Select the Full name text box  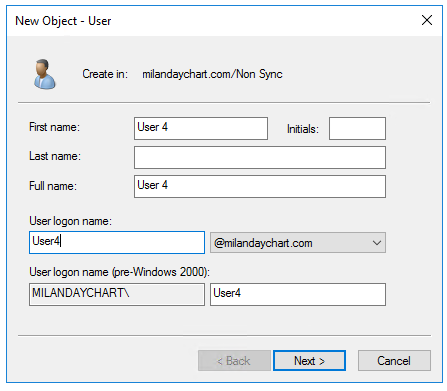point(260,186)
